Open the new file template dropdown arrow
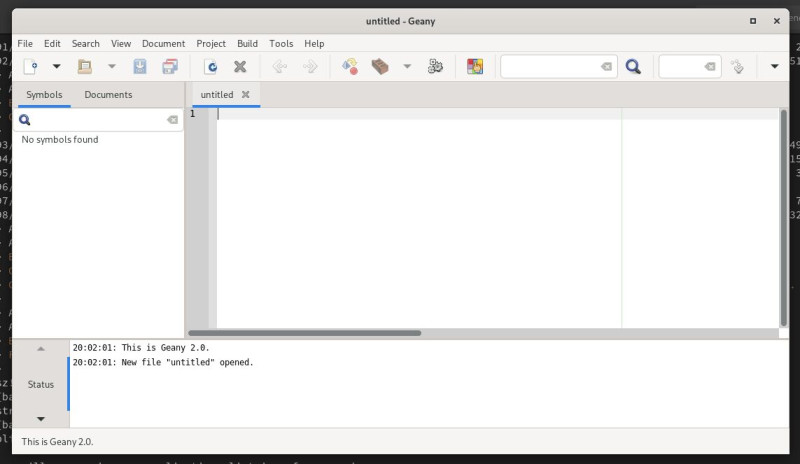The height and width of the screenshot is (464, 800). [x=57, y=66]
